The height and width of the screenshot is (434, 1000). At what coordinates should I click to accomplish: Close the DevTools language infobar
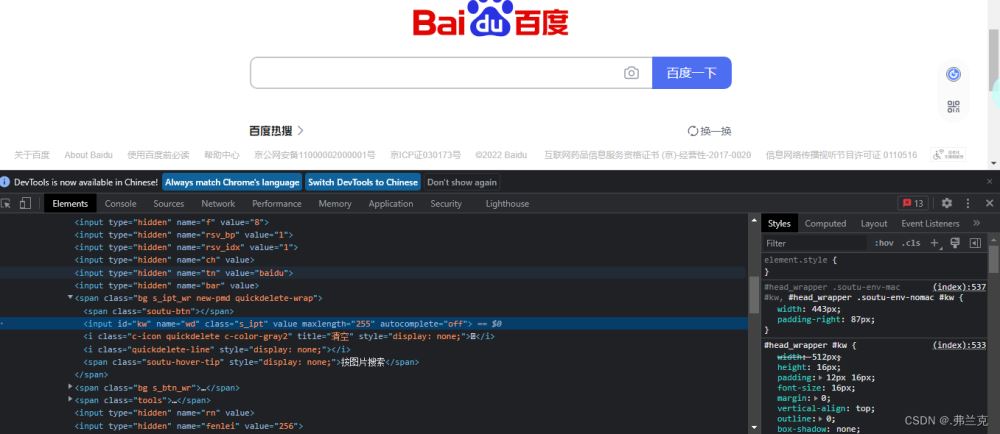(x=990, y=182)
